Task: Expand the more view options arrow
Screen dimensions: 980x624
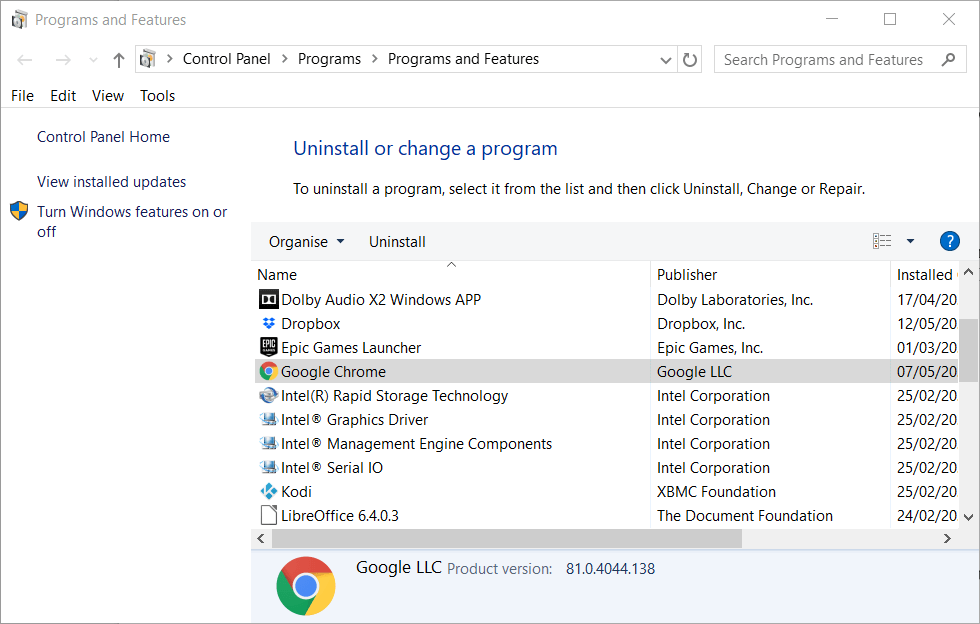Action: pos(910,241)
